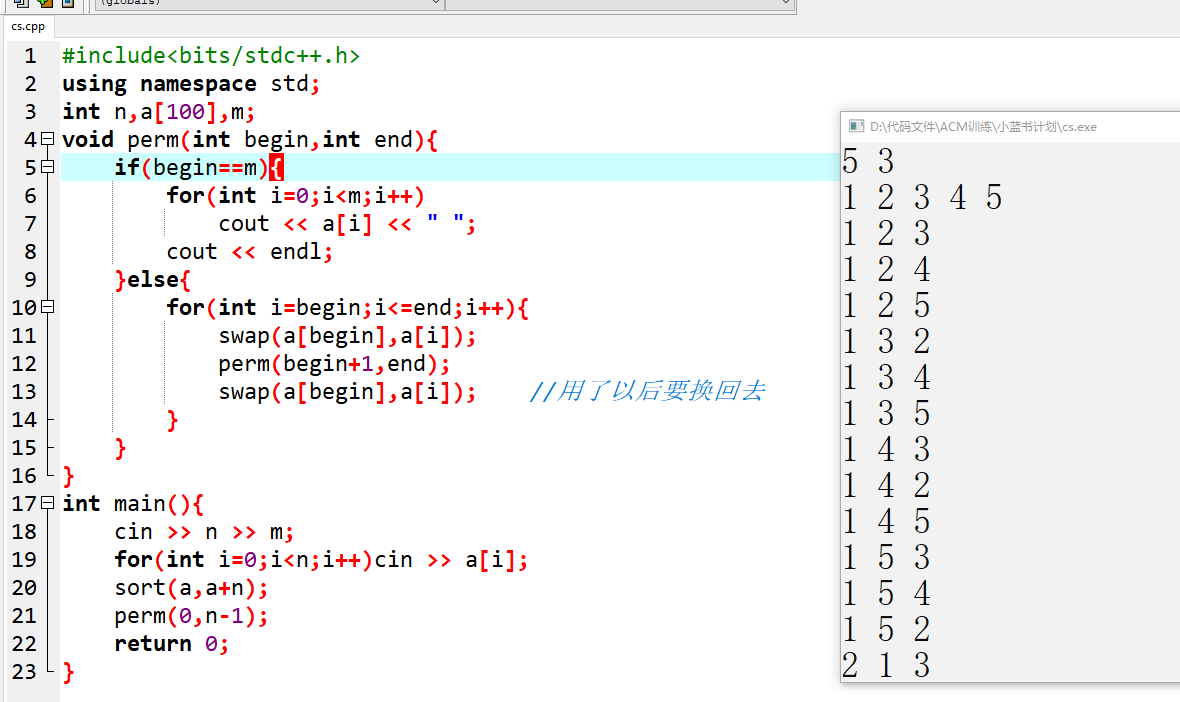1180x702 pixels.
Task: Click the '}else{' line
Action: (x=153, y=279)
